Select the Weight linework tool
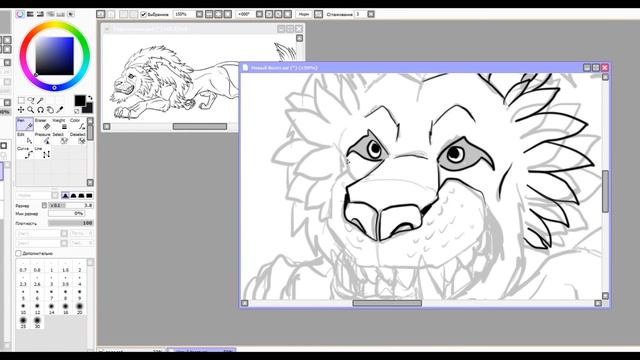 (x=60, y=124)
